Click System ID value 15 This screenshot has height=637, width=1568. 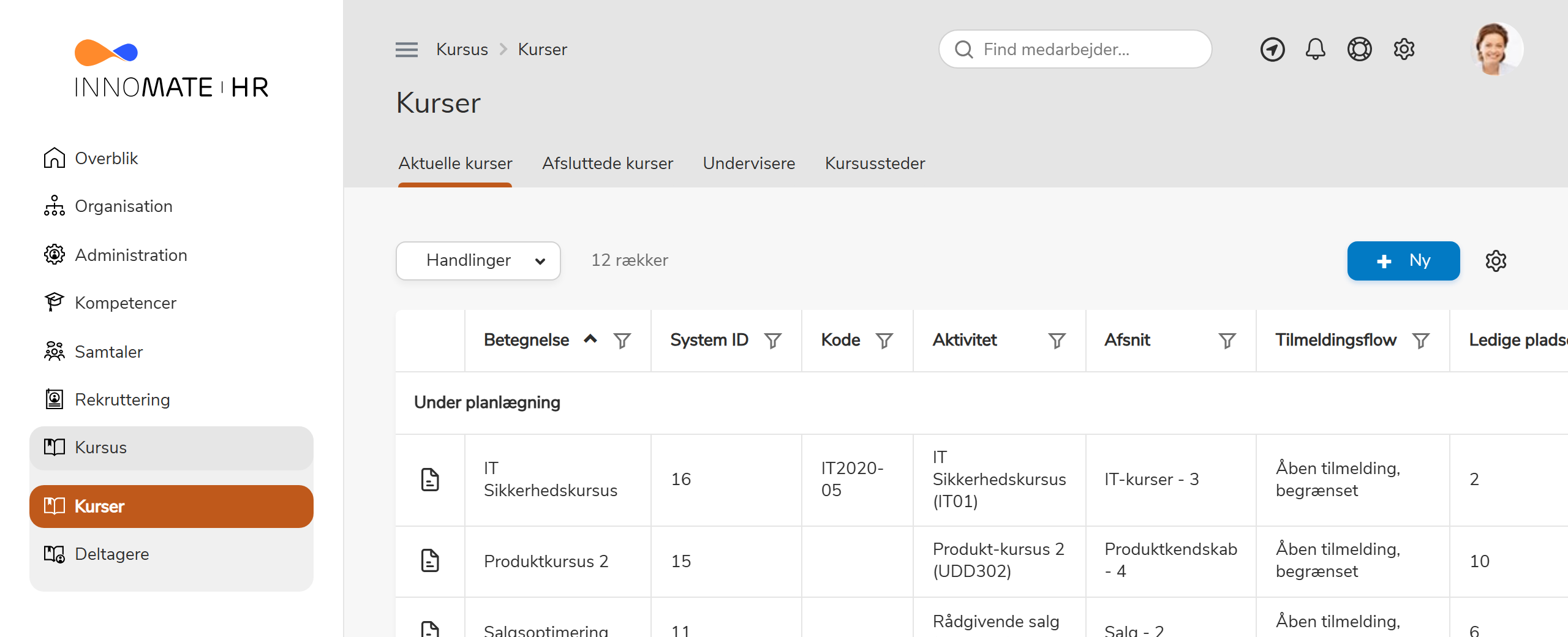(680, 561)
